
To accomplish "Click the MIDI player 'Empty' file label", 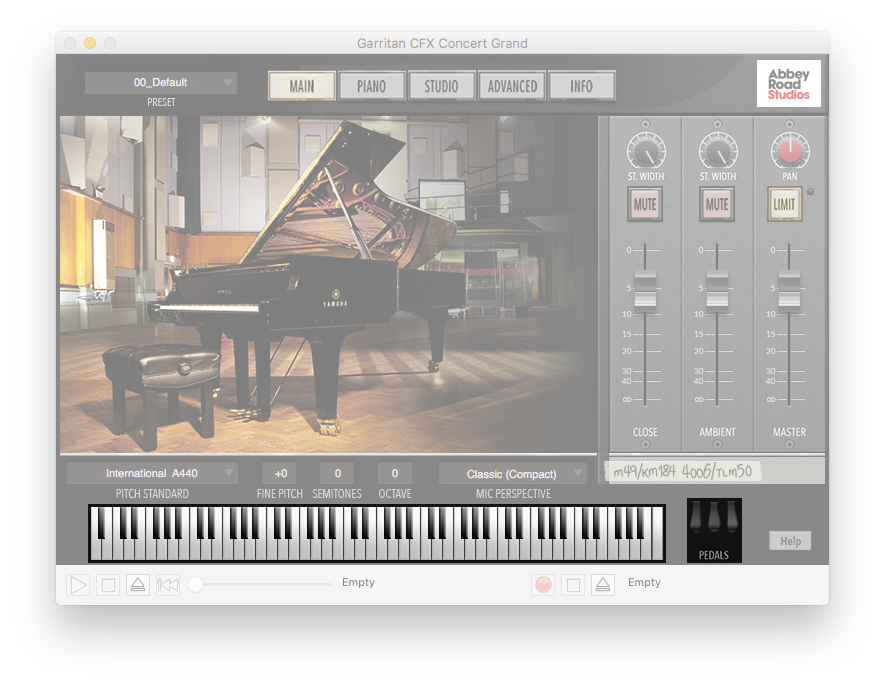I will pos(358,582).
